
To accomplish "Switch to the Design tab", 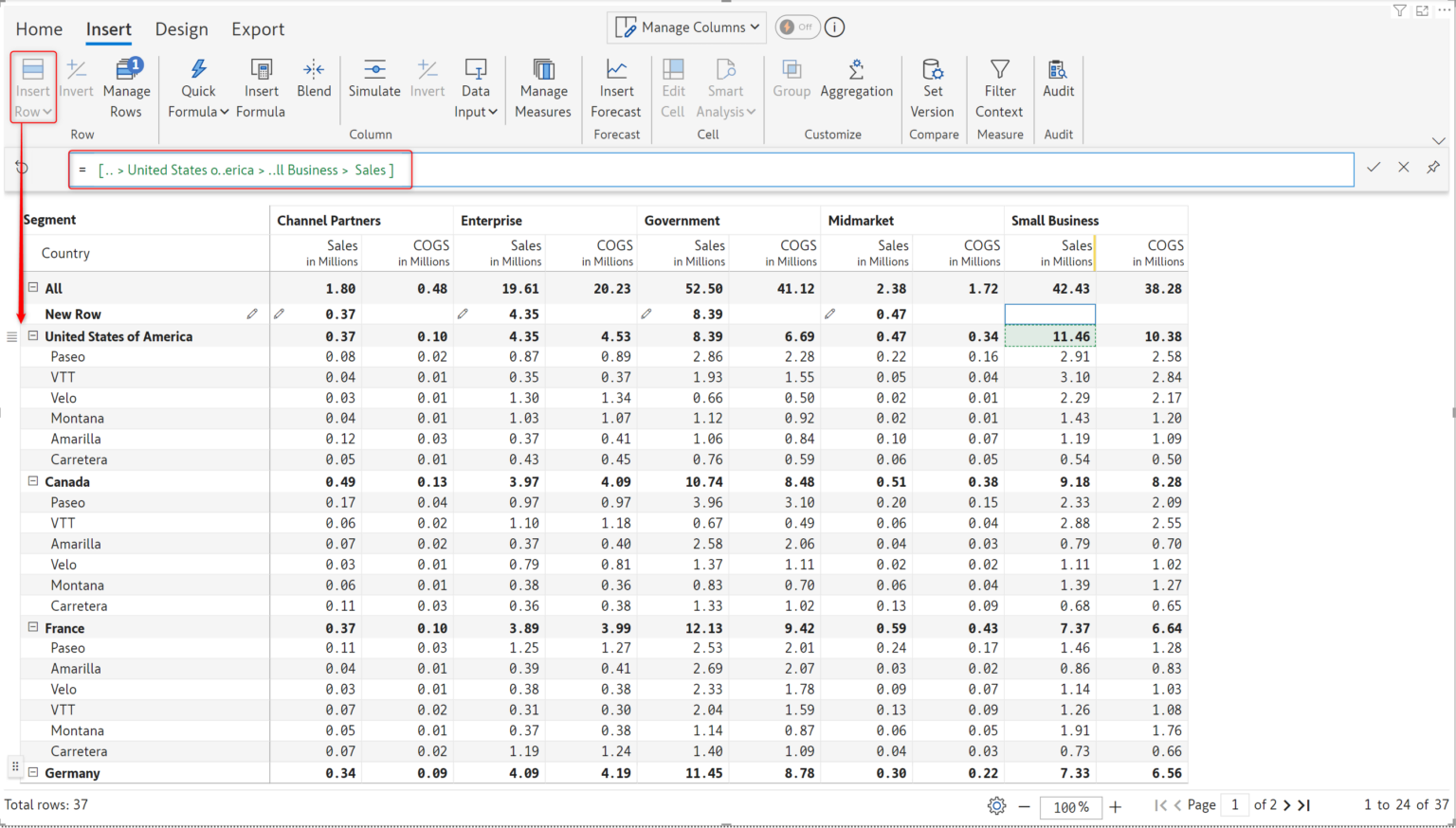I will click(182, 29).
